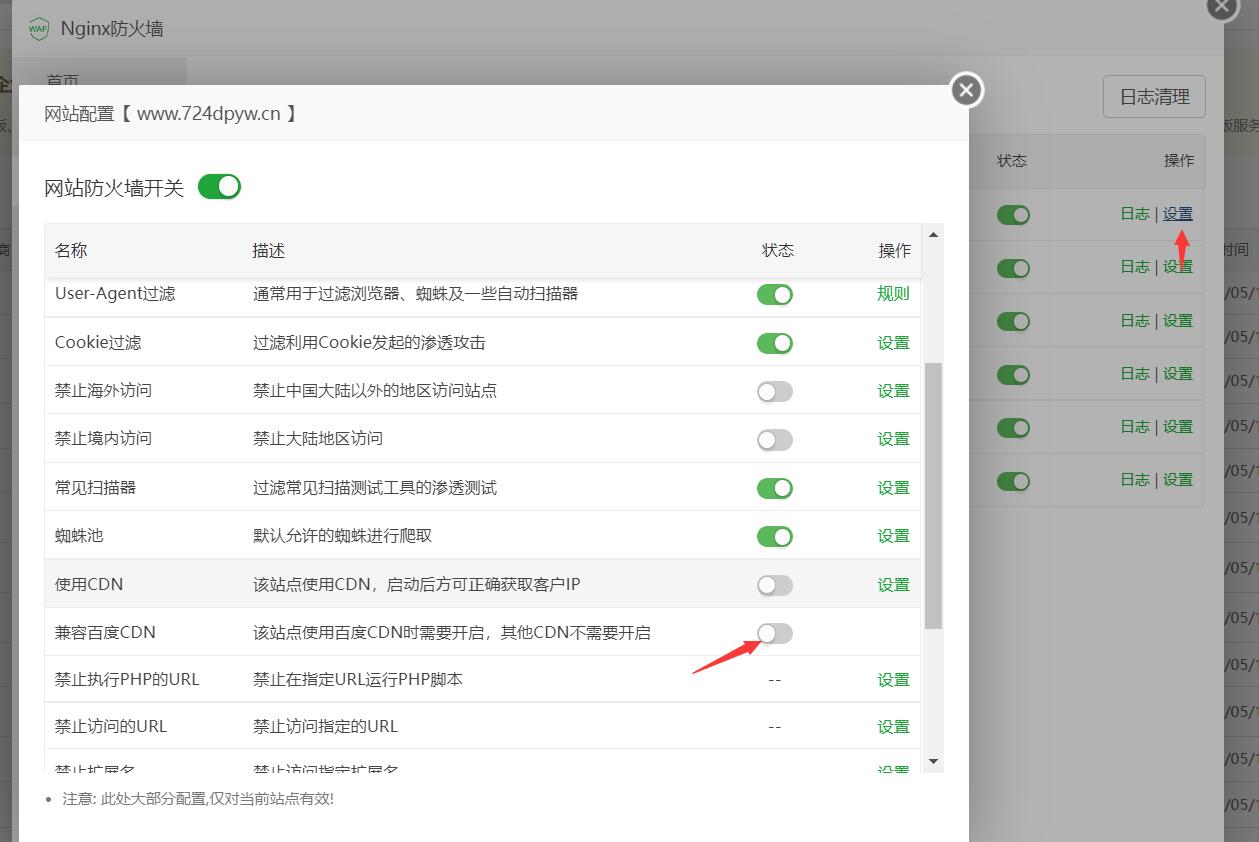
Task: Open 设置 for 禁止境内访问
Action: point(894,439)
